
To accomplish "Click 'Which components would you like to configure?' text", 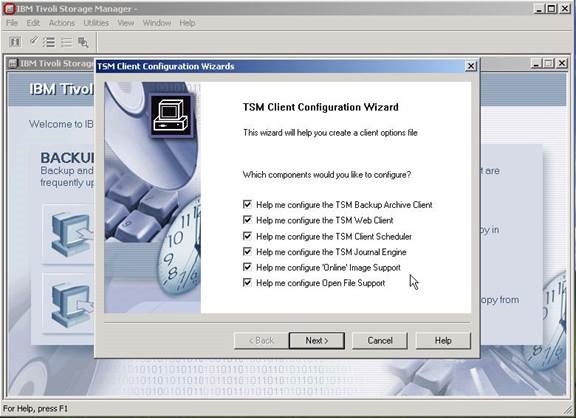I will click(327, 174).
